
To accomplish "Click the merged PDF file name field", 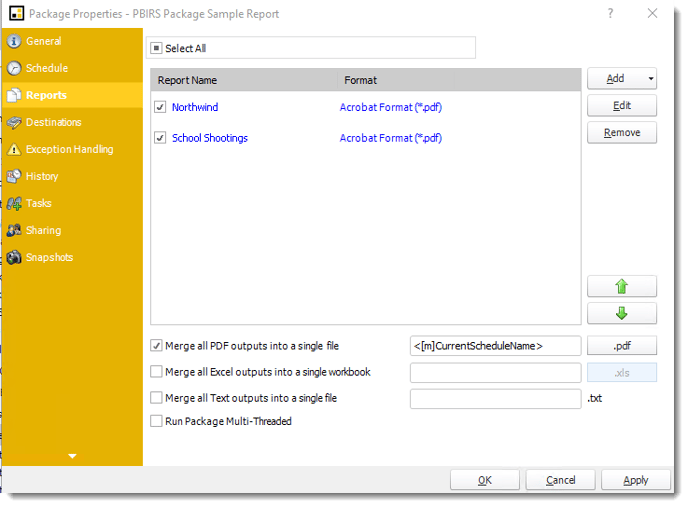I will click(495, 346).
